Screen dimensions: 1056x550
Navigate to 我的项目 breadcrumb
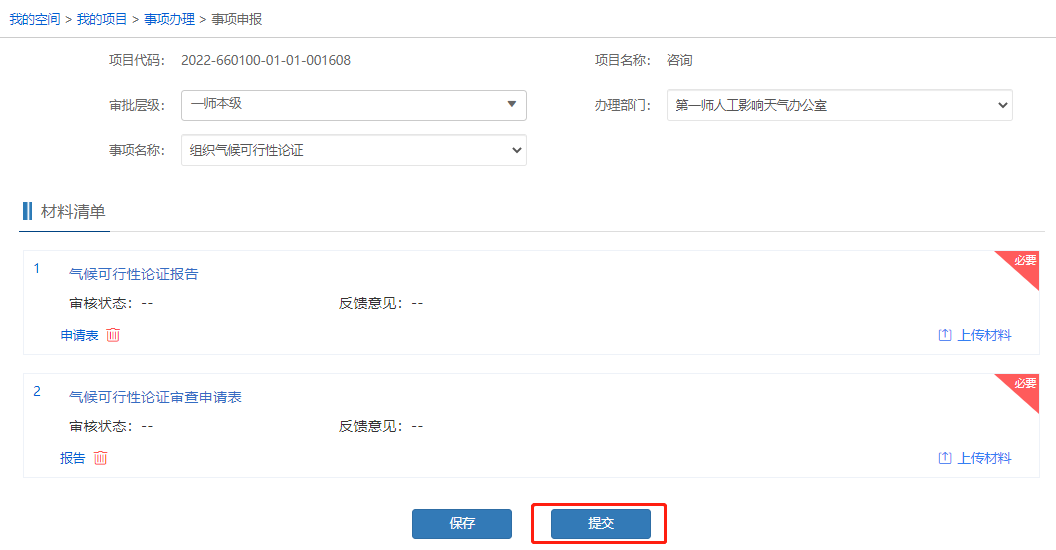tap(102, 20)
